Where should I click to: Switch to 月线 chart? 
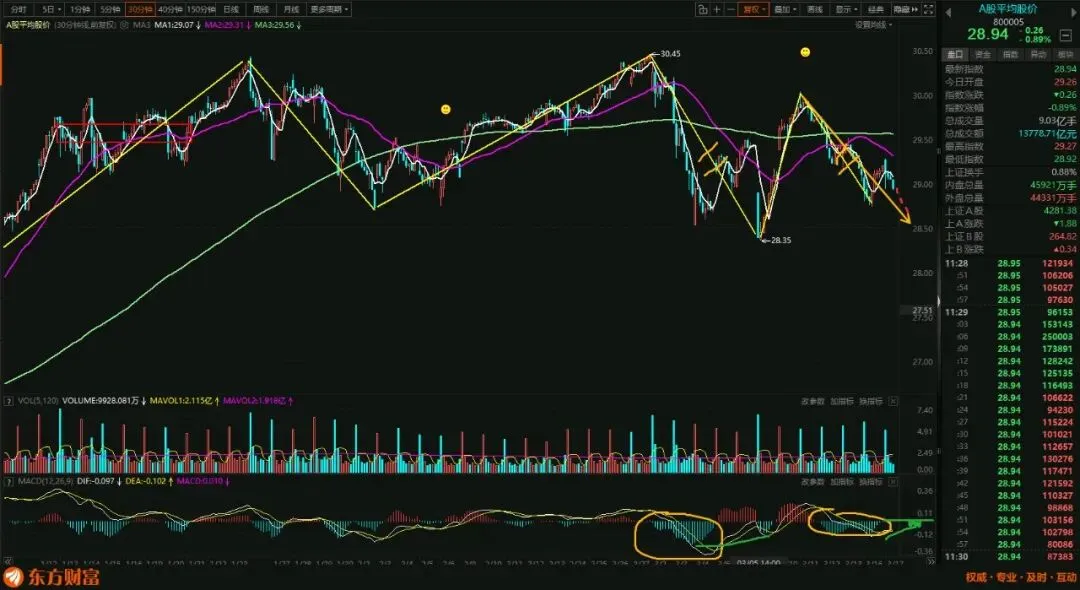click(x=291, y=10)
